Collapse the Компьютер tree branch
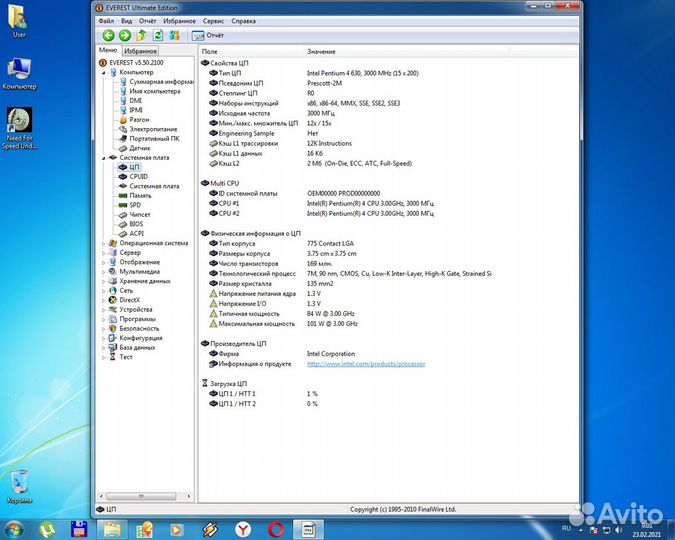 click(x=103, y=72)
